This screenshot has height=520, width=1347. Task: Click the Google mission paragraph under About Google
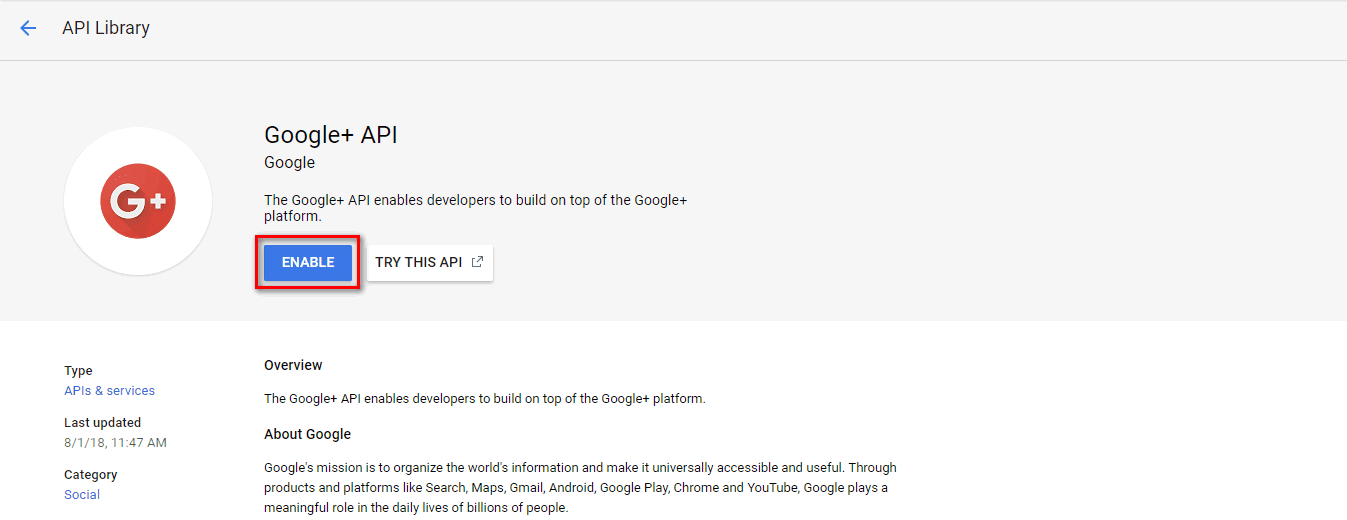(x=580, y=487)
